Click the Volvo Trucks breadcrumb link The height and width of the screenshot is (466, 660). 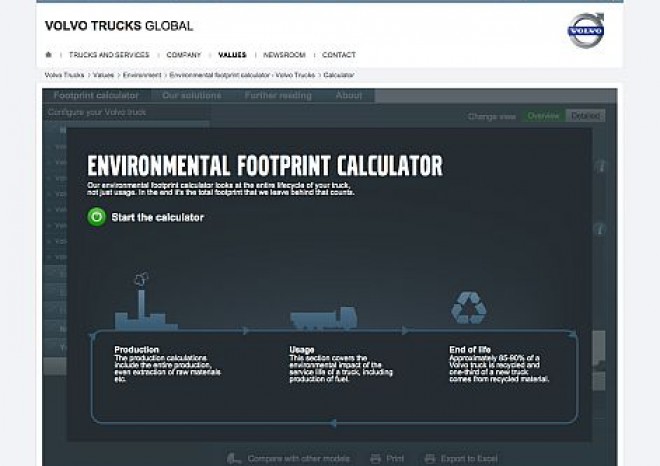click(64, 75)
